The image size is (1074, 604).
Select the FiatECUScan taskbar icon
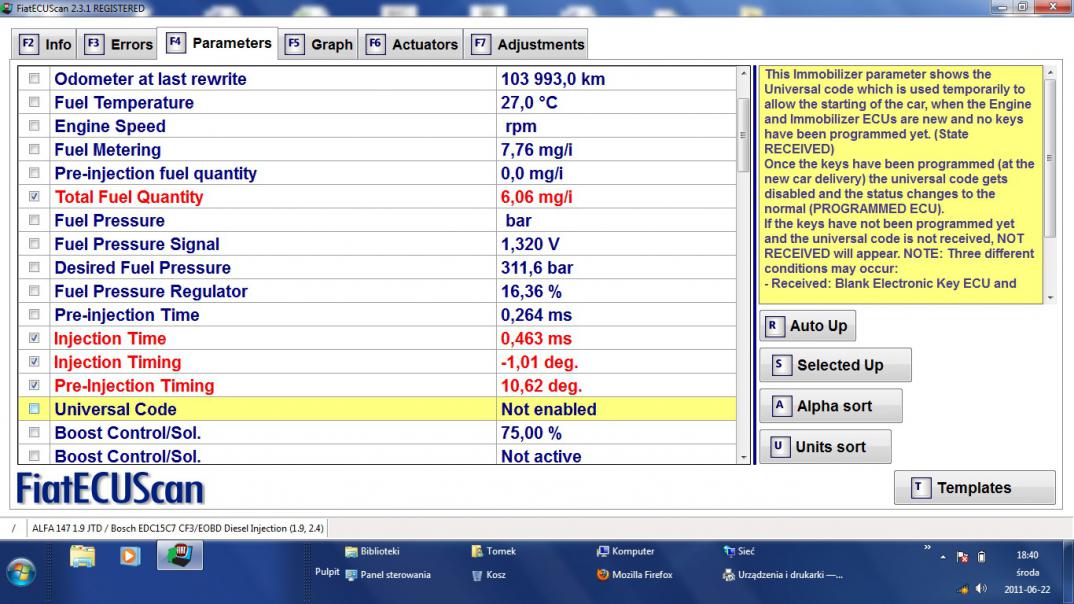click(x=179, y=555)
